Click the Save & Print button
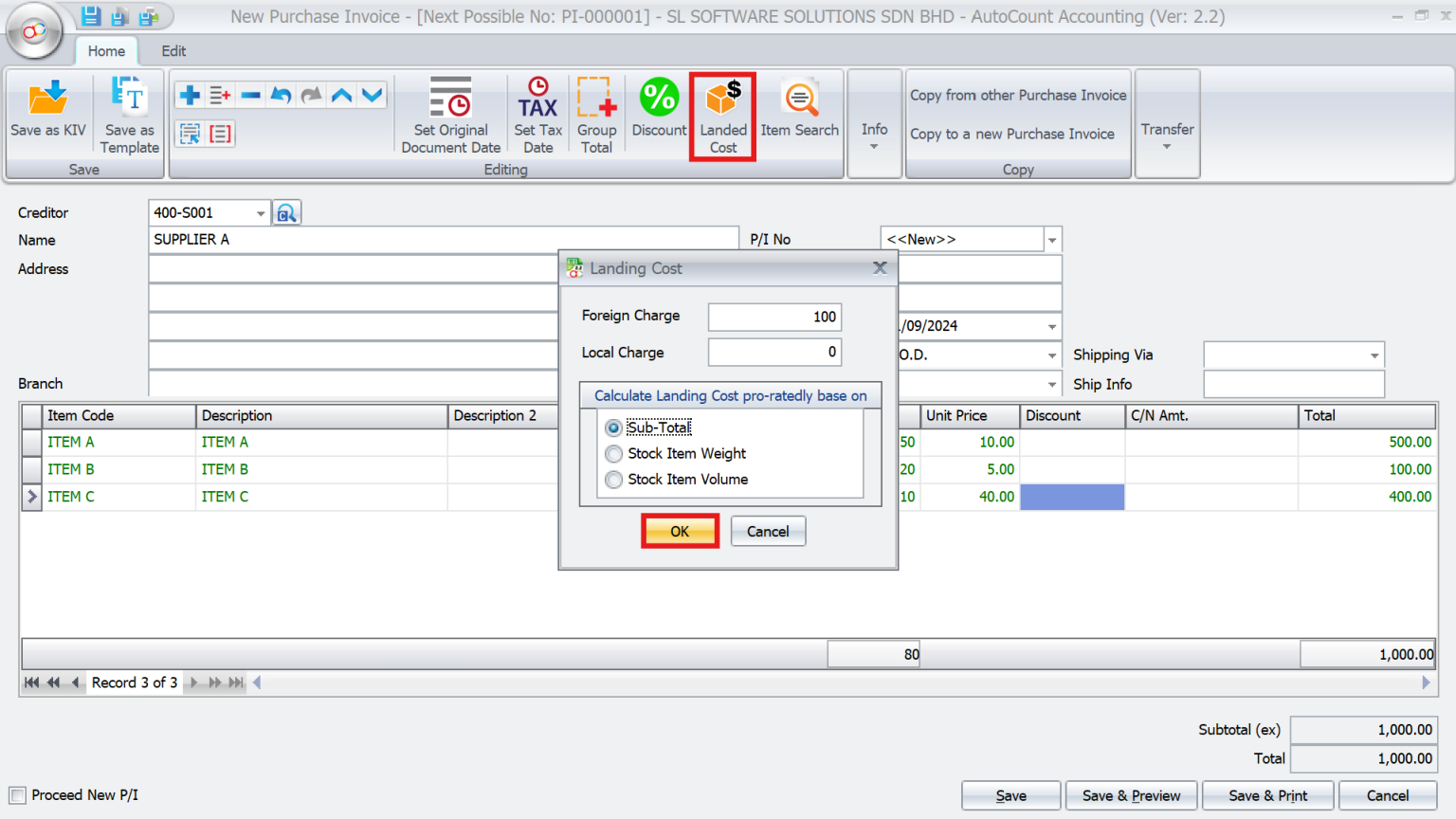Screen dimensions: 1456x819 pos(1267,795)
